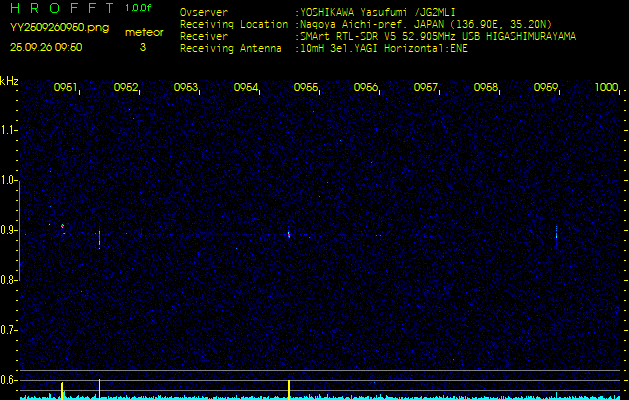Select the version number 1.0.0f

coord(138,8)
